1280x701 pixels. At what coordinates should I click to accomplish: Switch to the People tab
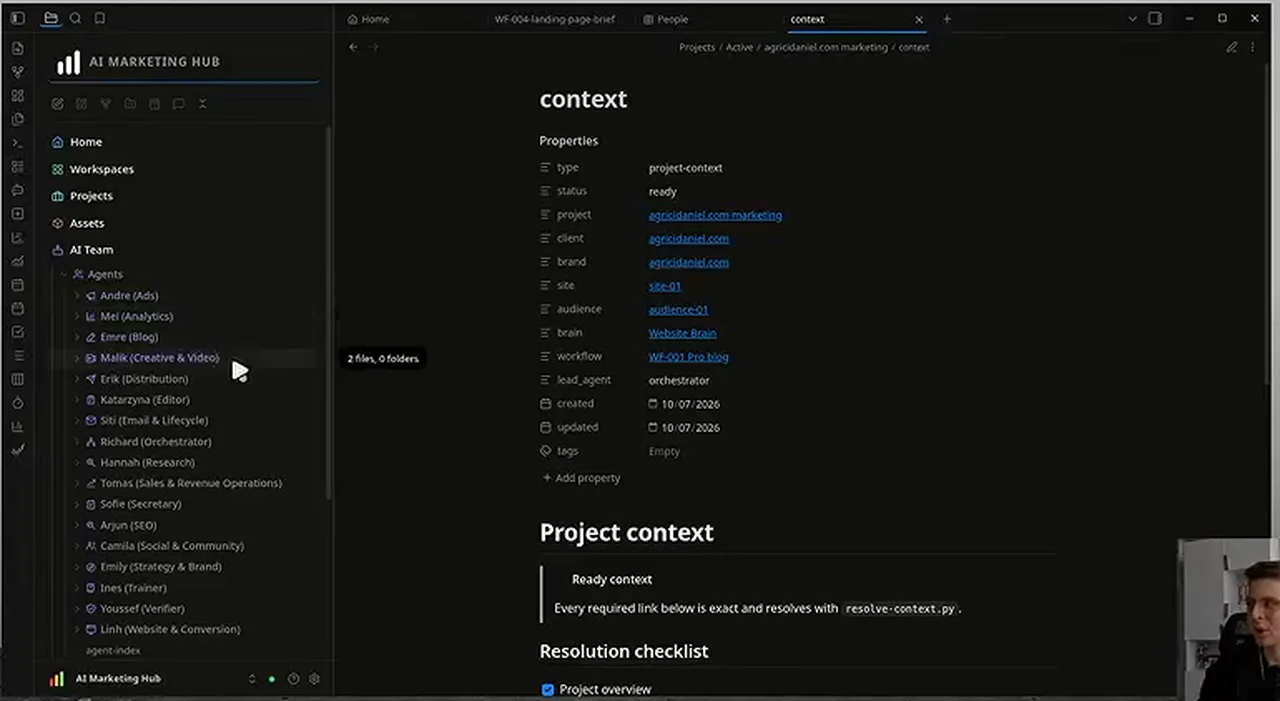666,19
